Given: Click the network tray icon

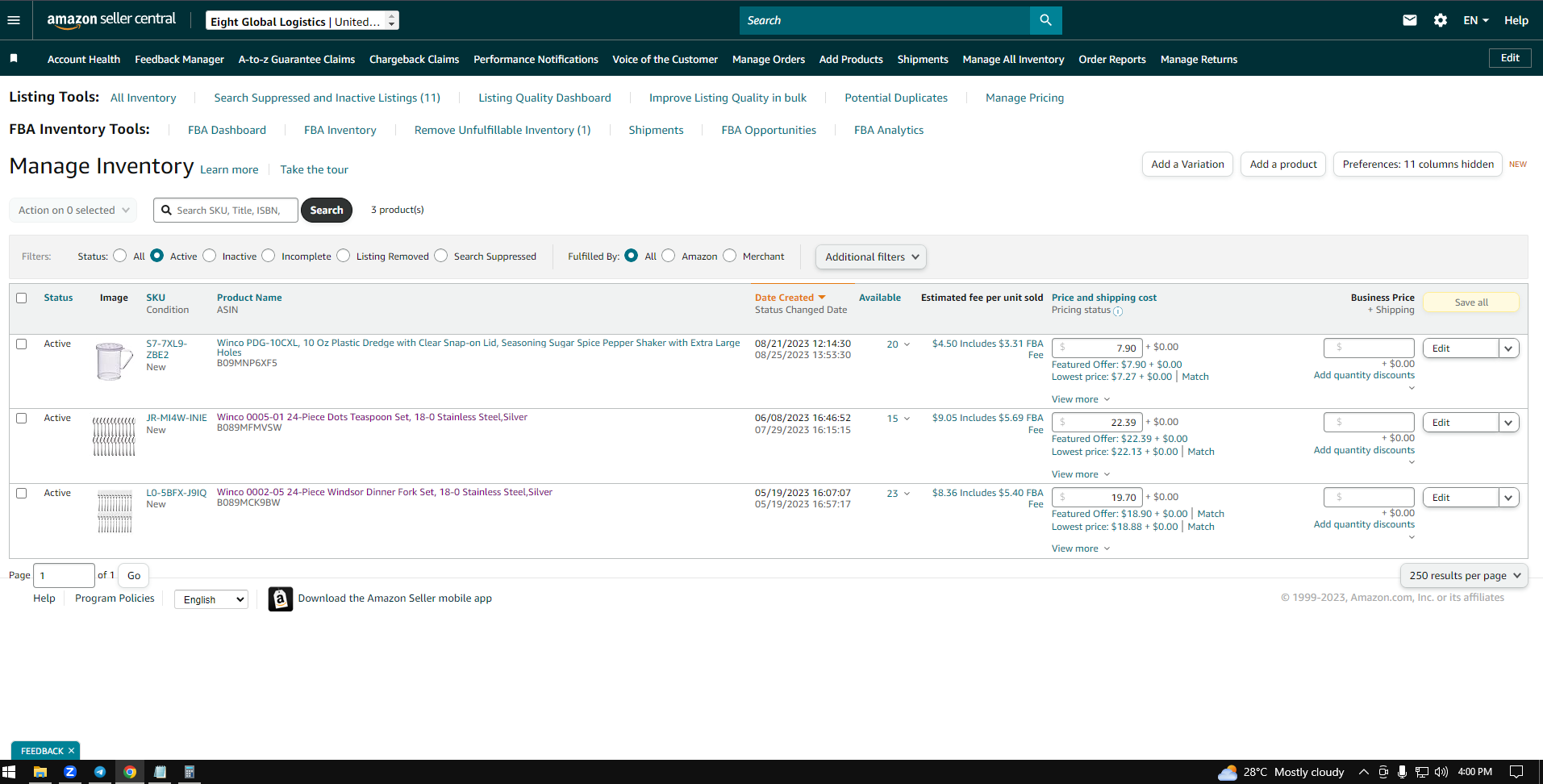Looking at the screenshot, I should pyautogui.click(x=1421, y=772).
